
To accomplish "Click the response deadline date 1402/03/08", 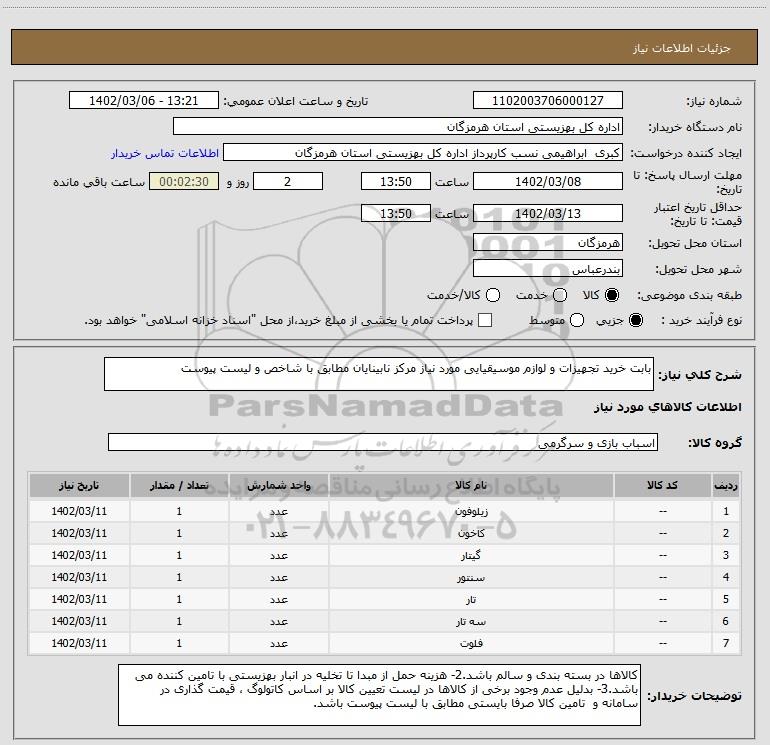I will pyautogui.click(x=548, y=181).
